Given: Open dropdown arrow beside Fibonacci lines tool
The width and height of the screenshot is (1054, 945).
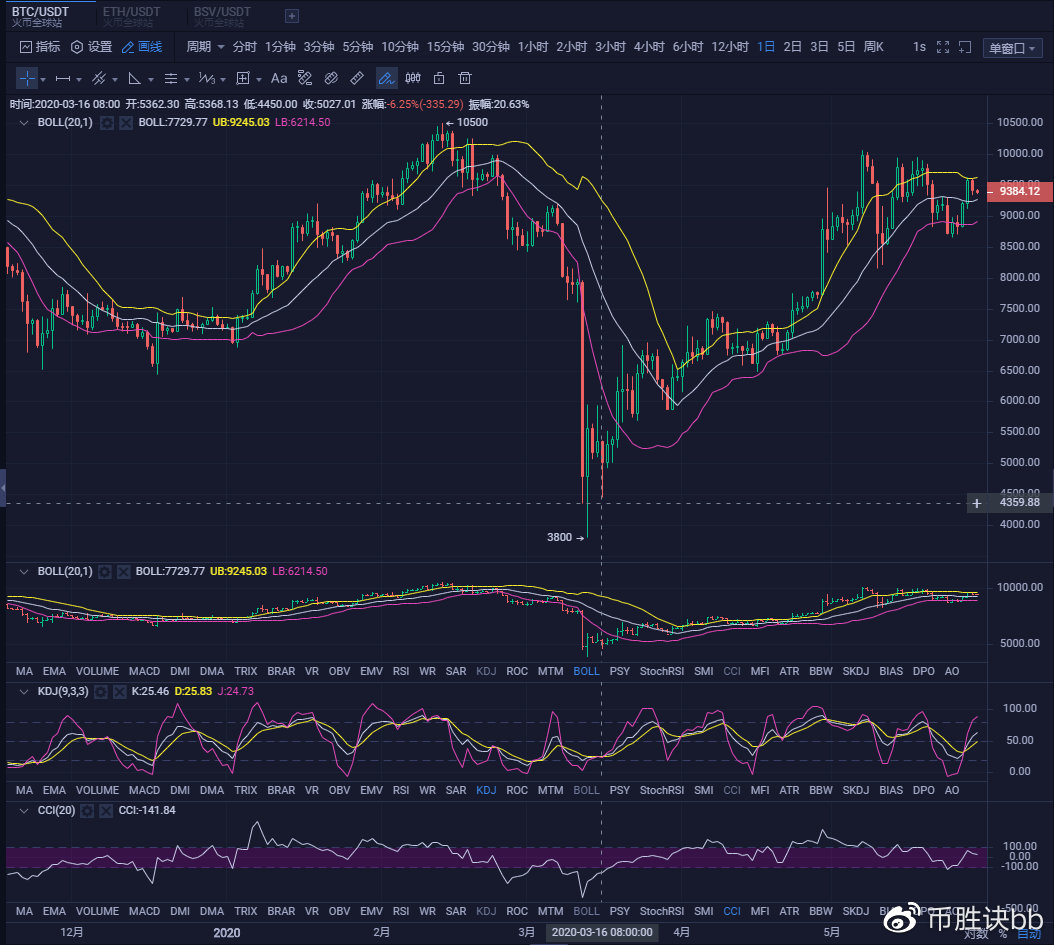Looking at the screenshot, I should (x=187, y=79).
